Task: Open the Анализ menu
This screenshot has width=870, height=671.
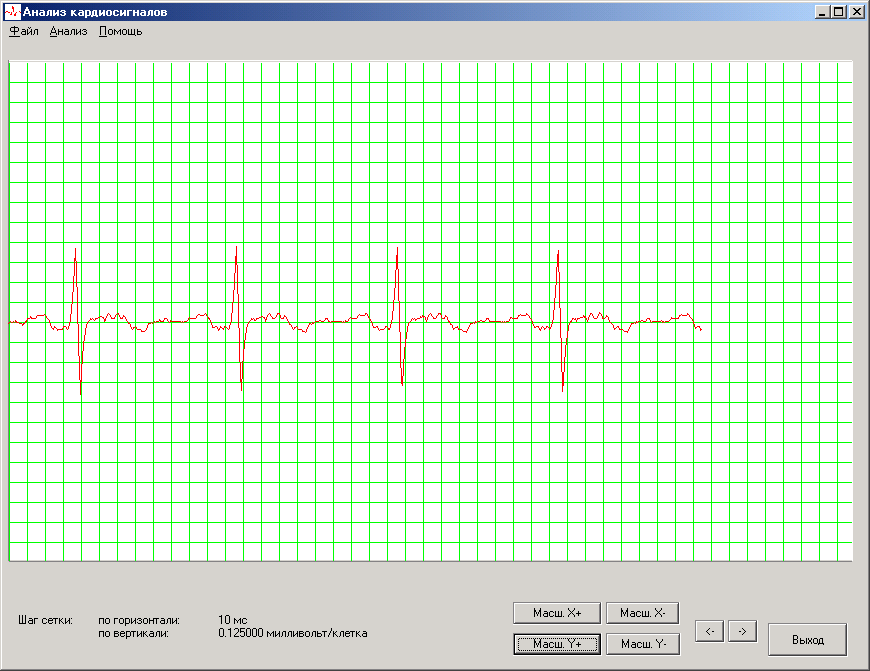Action: coord(68,31)
